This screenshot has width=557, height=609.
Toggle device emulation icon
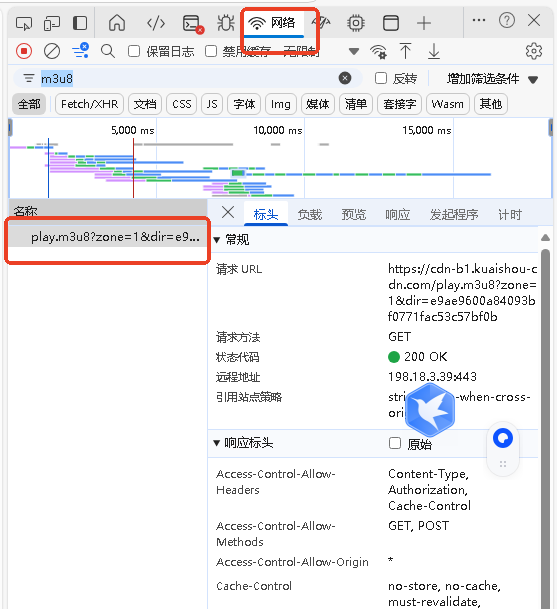pos(52,23)
